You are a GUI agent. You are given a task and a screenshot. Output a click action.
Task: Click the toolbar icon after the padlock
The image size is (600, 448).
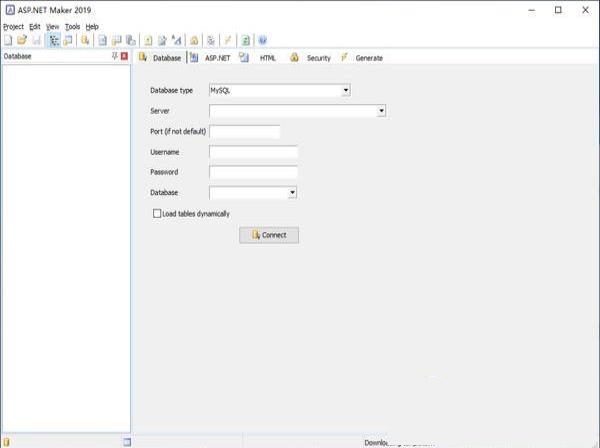(211, 40)
